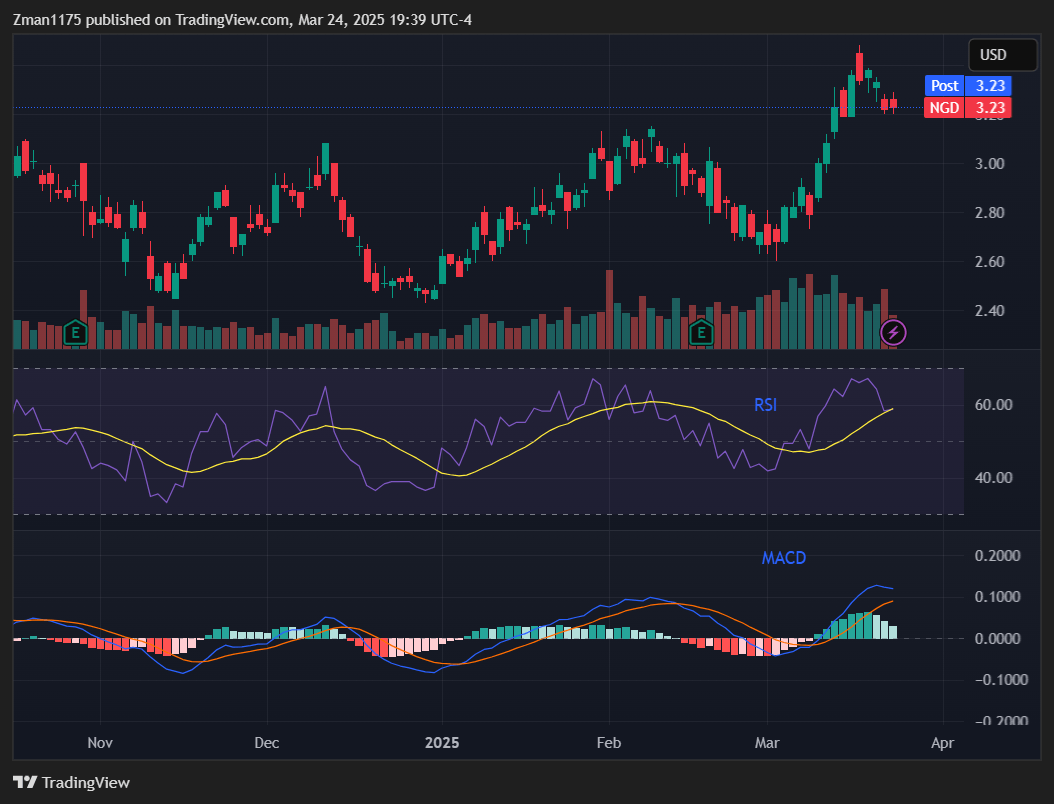
Task: Select the Mar label on time axis
Action: 767,743
